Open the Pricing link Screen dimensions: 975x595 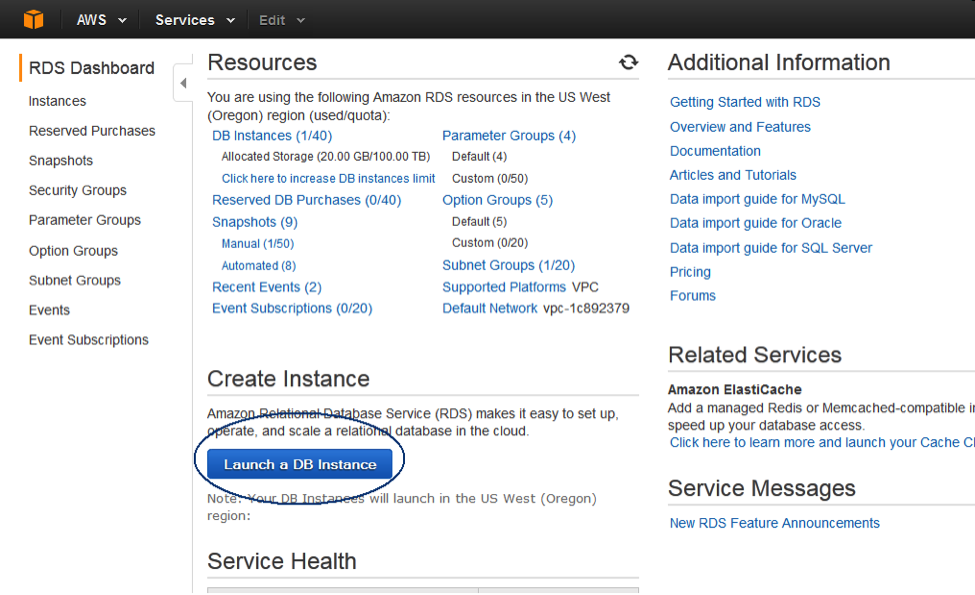(690, 272)
